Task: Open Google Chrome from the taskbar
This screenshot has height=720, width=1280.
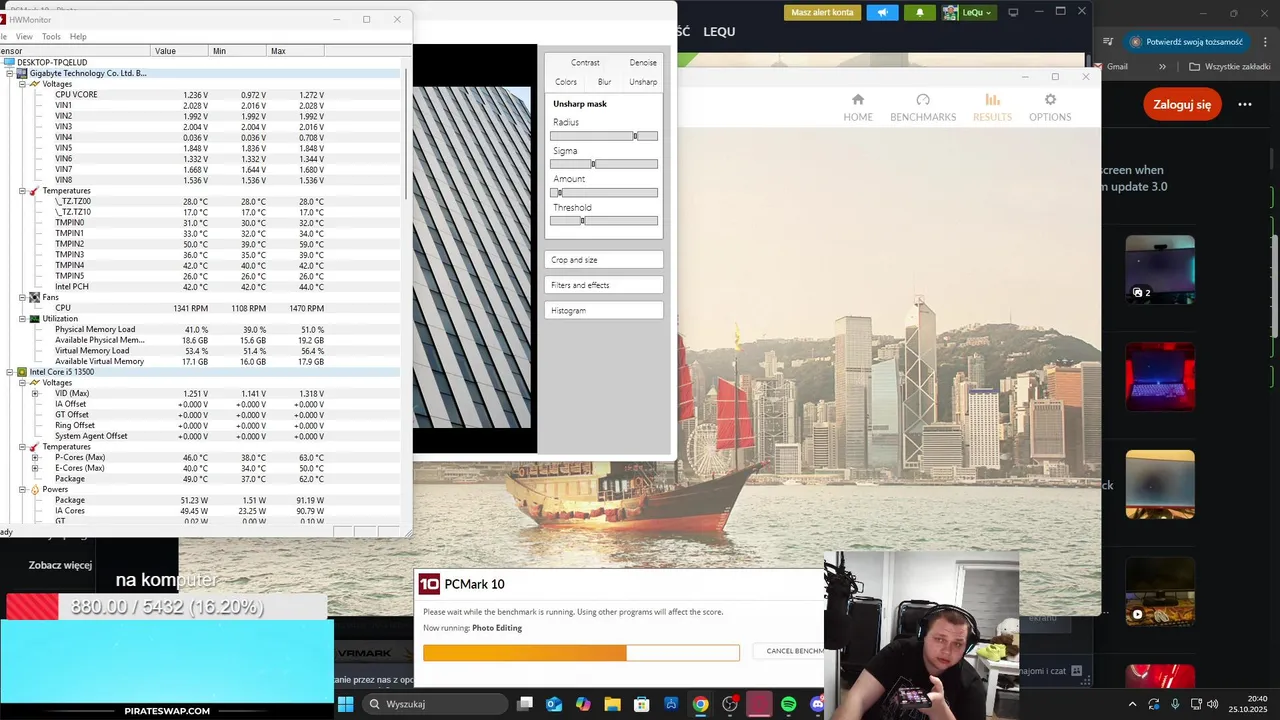Action: pos(700,704)
